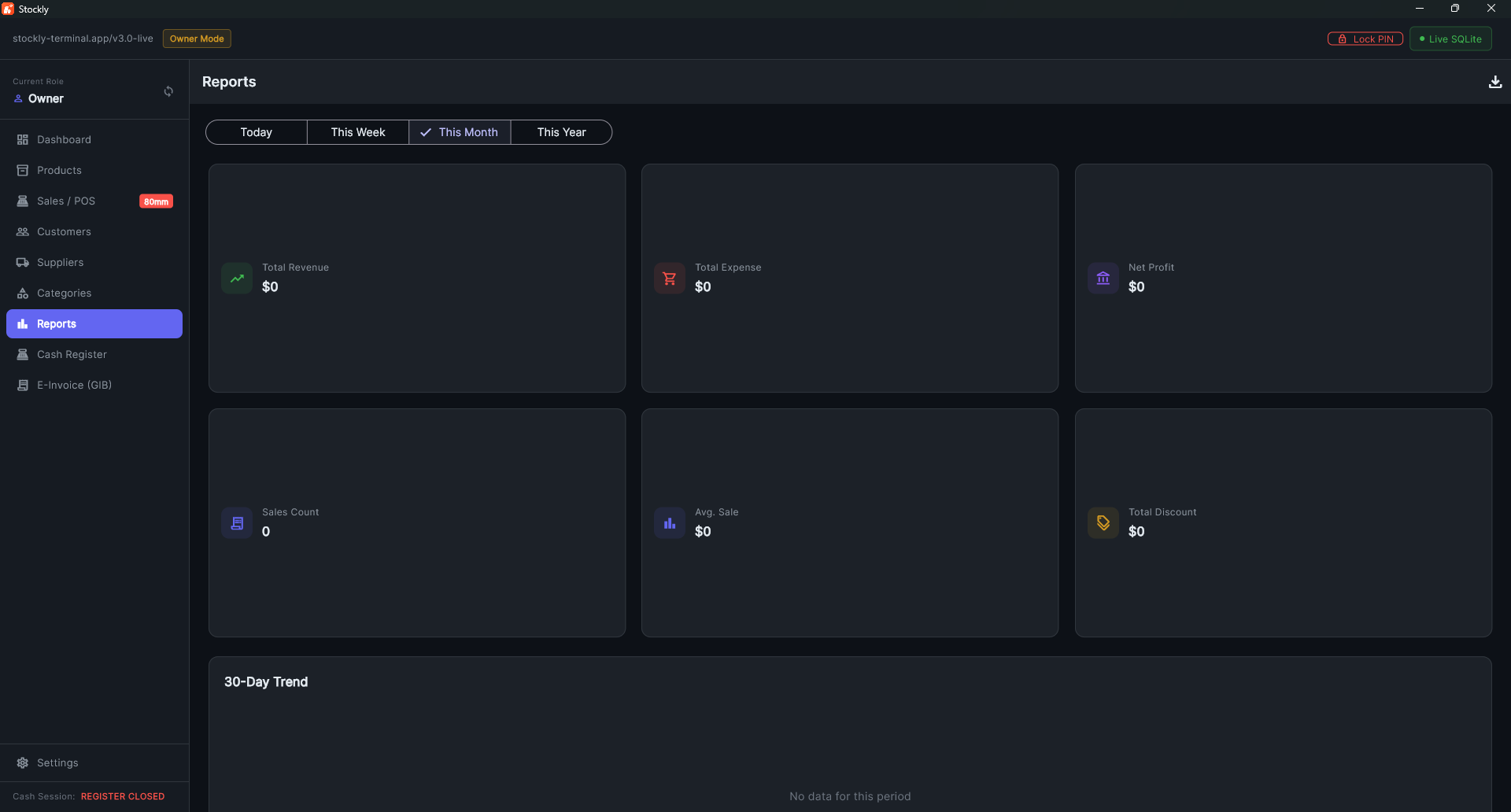Click the Cash Register sidebar icon
The width and height of the screenshot is (1511, 812).
(x=23, y=354)
